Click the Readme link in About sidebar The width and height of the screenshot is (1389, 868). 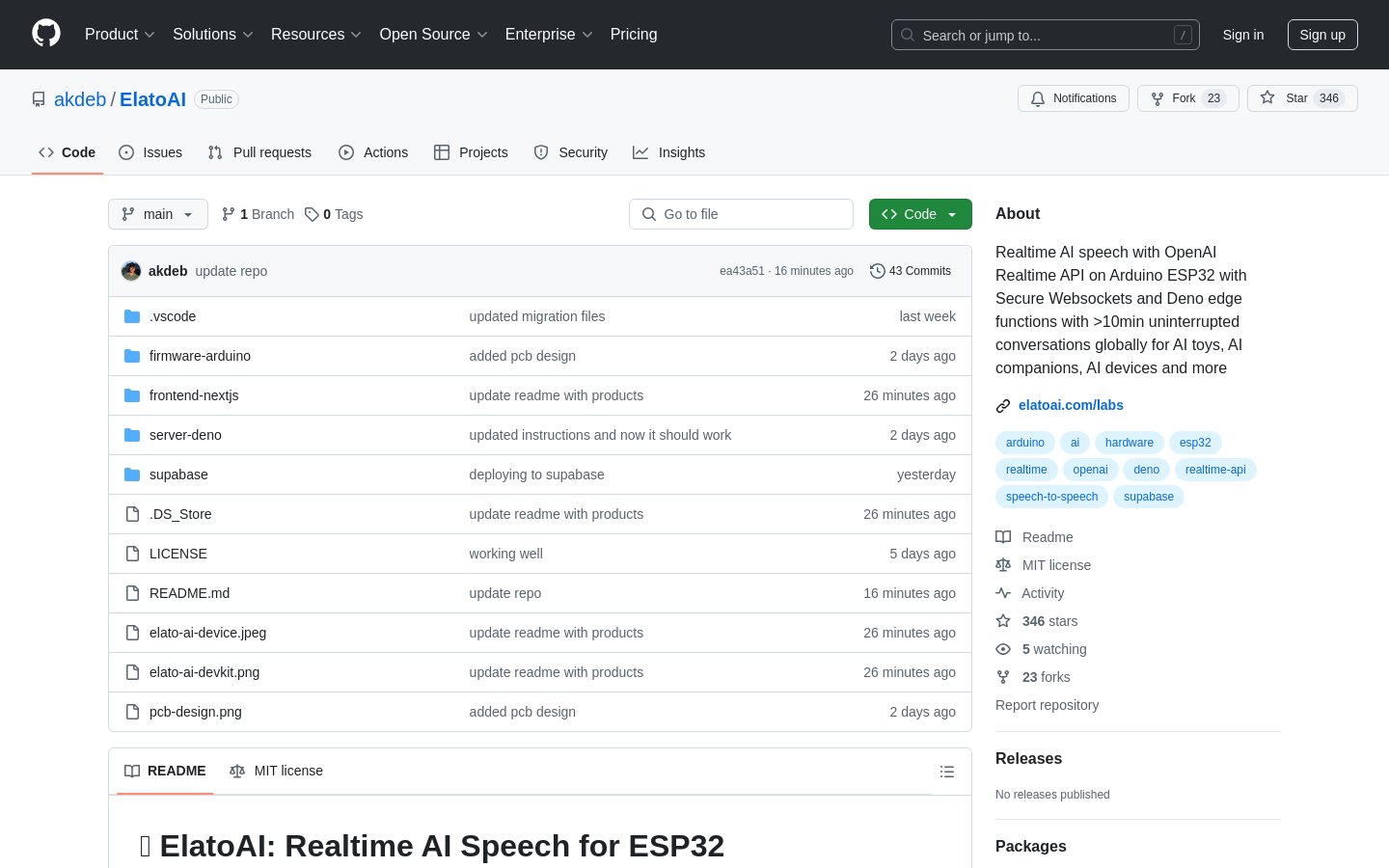tap(1048, 537)
